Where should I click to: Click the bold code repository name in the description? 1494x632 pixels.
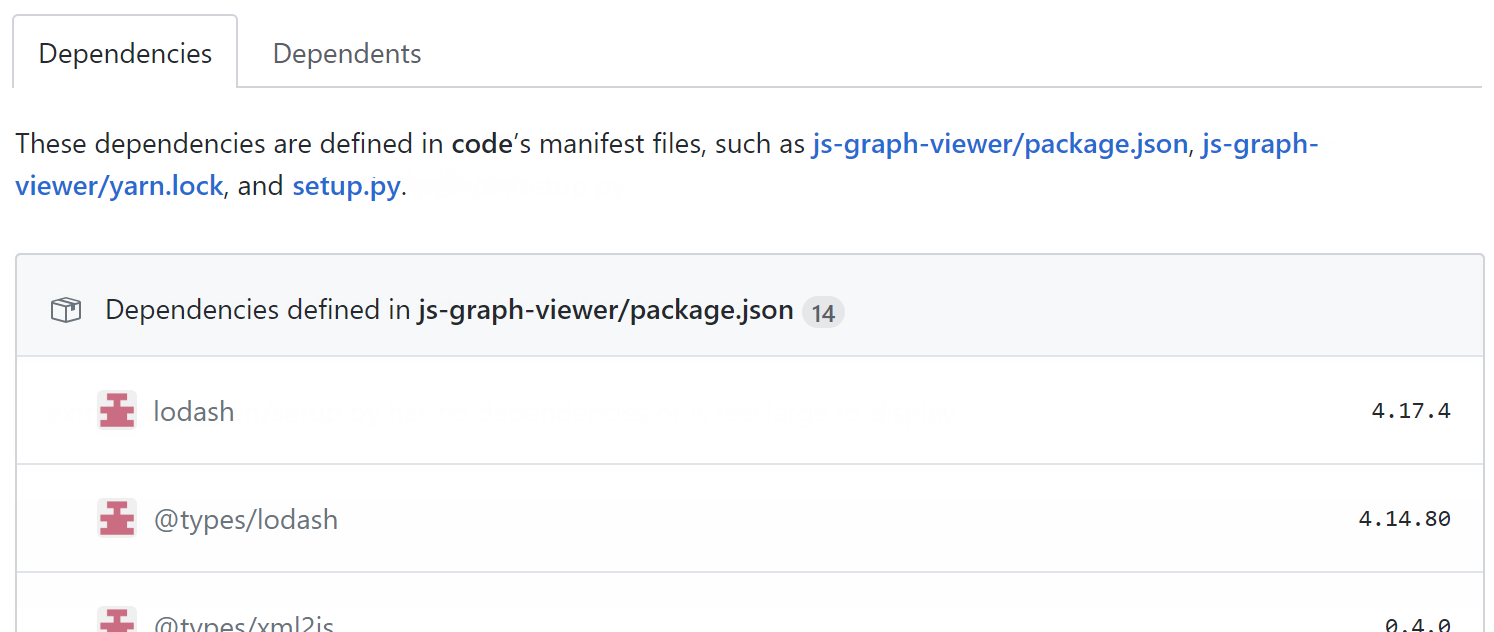coord(481,143)
